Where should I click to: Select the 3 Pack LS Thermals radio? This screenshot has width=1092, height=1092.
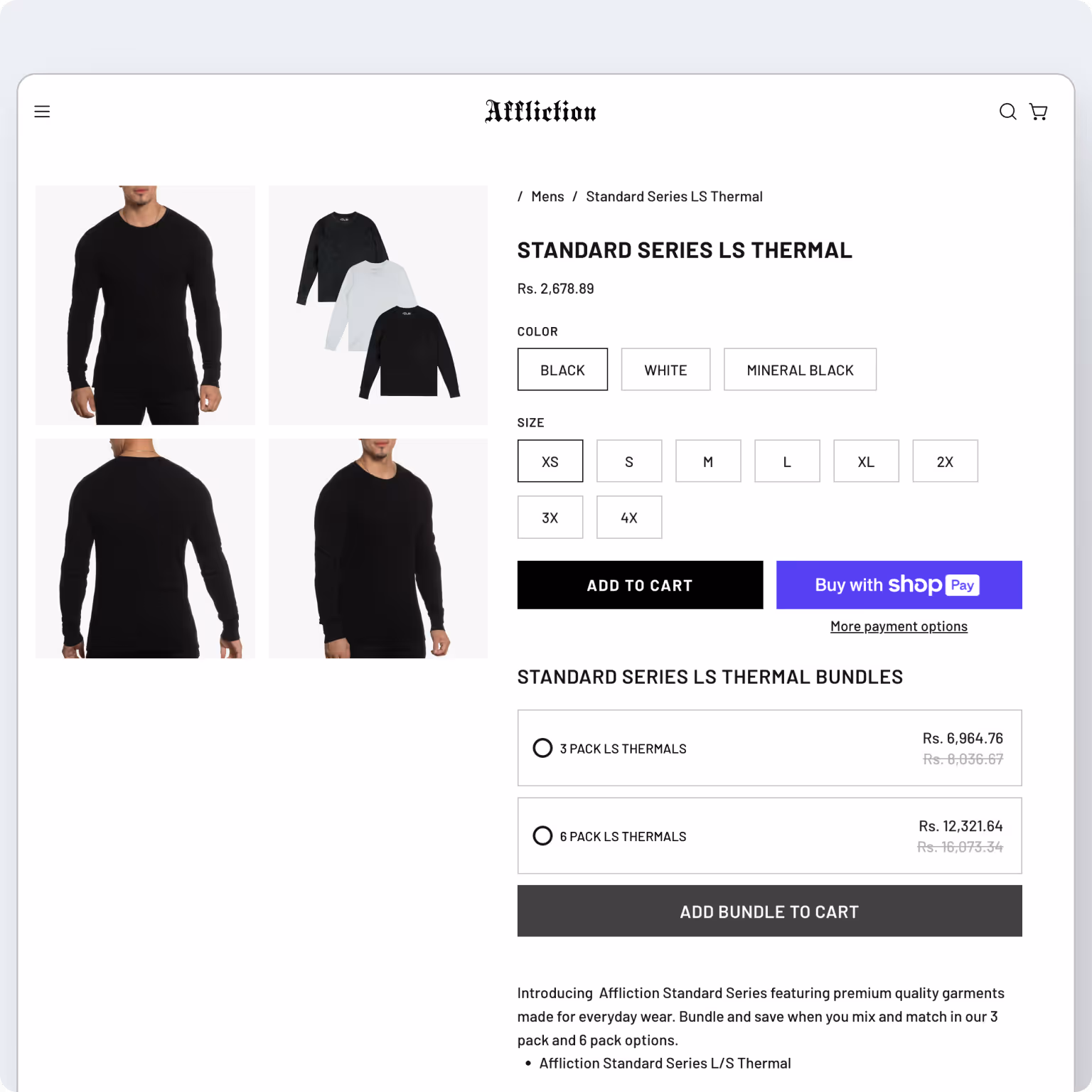coord(542,748)
